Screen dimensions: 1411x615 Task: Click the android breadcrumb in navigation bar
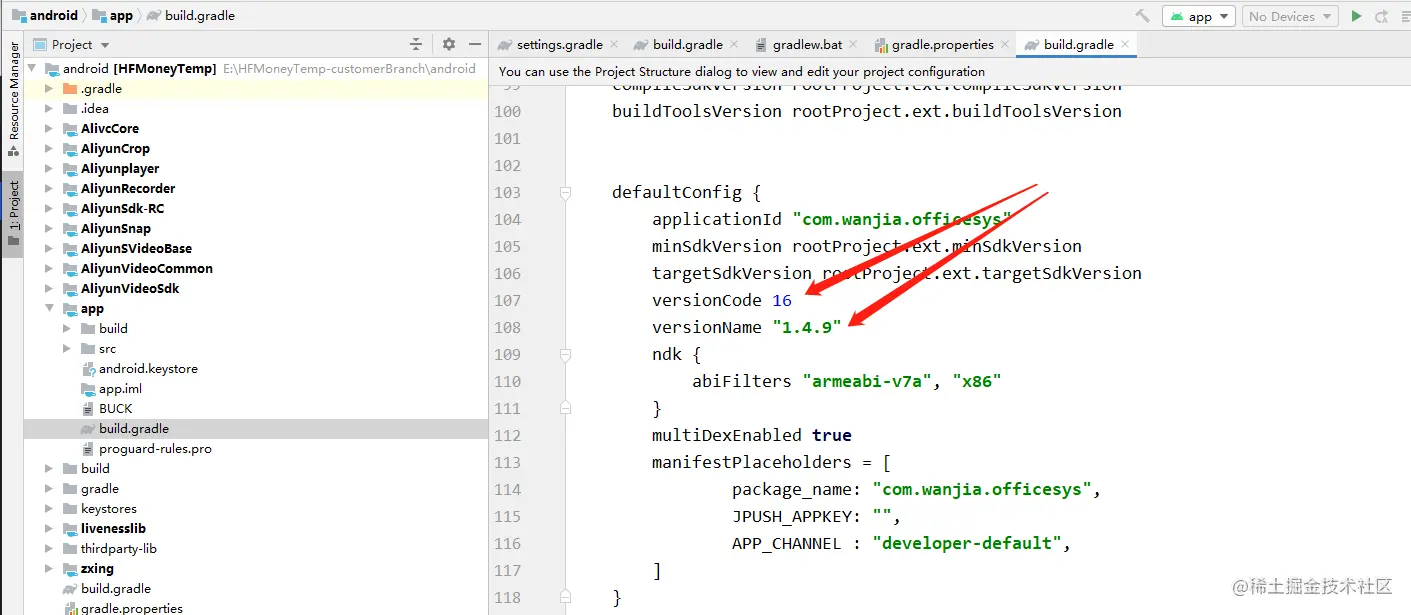coord(45,15)
